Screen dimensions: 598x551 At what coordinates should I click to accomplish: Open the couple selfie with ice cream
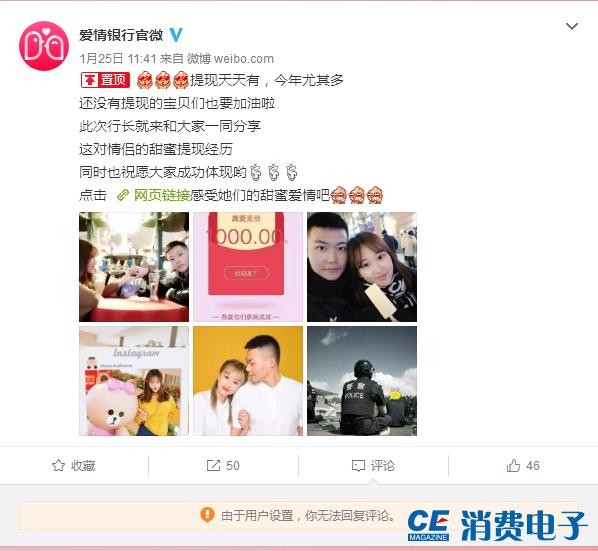pos(362,267)
